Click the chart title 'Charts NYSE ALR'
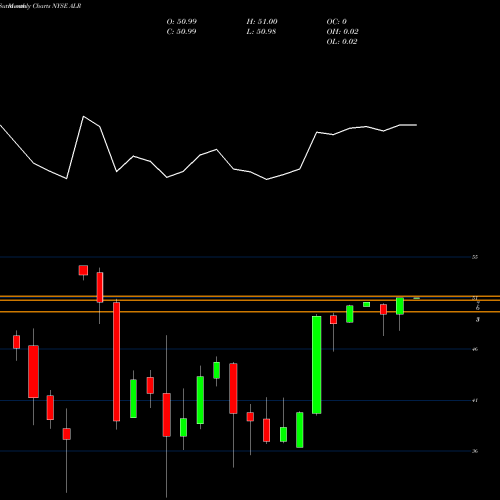 pos(57,6)
